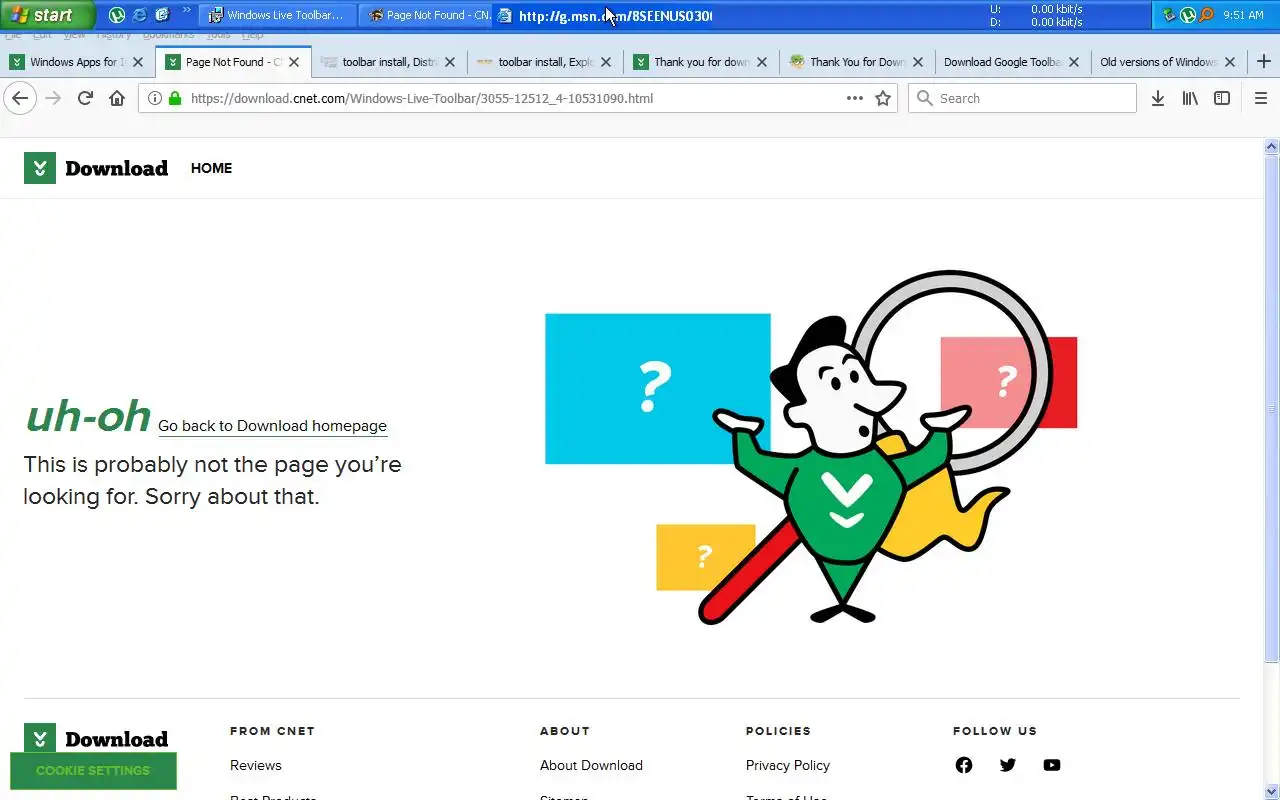Click the vertical scrollbar thumb
Viewport: 1280px width, 800px height.
click(x=1272, y=408)
